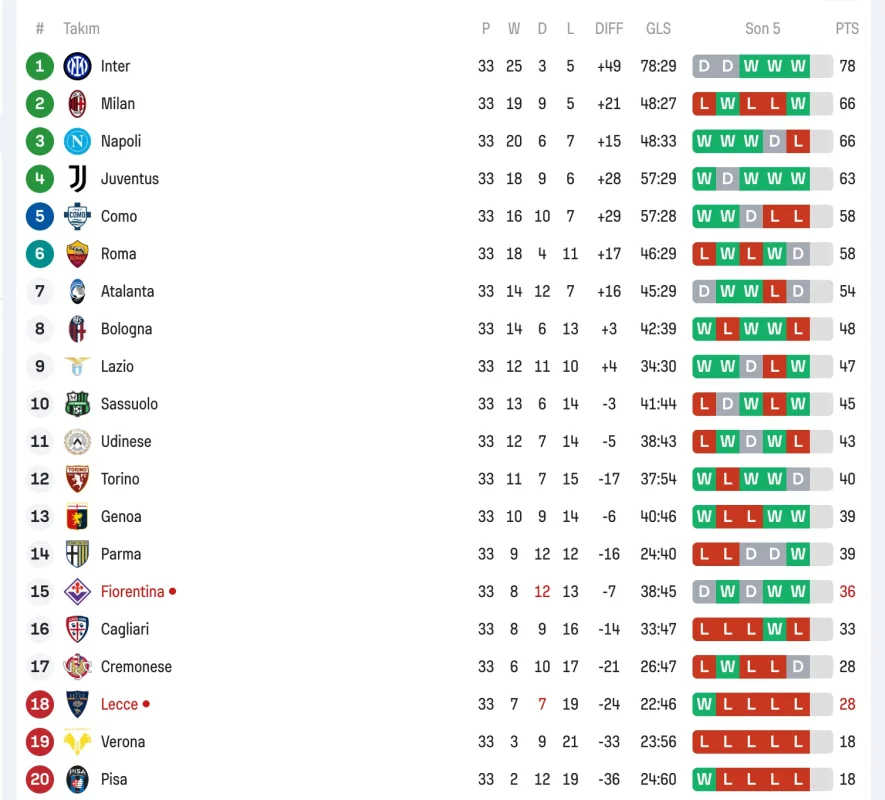Image resolution: width=885 pixels, height=800 pixels.
Task: Click the Torino club crest icon
Action: pyautogui.click(x=77, y=479)
